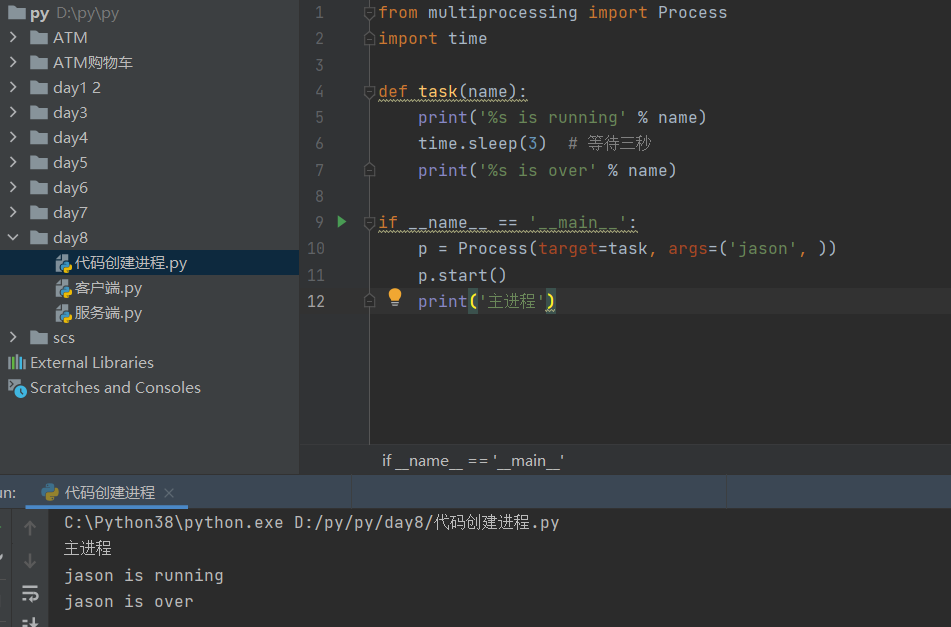
Task: Toggle soft-wrap in Run console
Action: tap(30, 593)
